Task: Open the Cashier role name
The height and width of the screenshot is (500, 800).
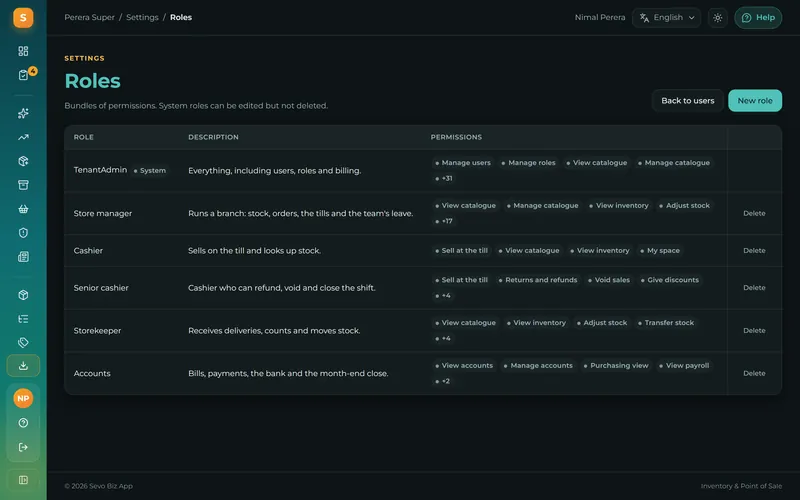Action: coord(88,251)
